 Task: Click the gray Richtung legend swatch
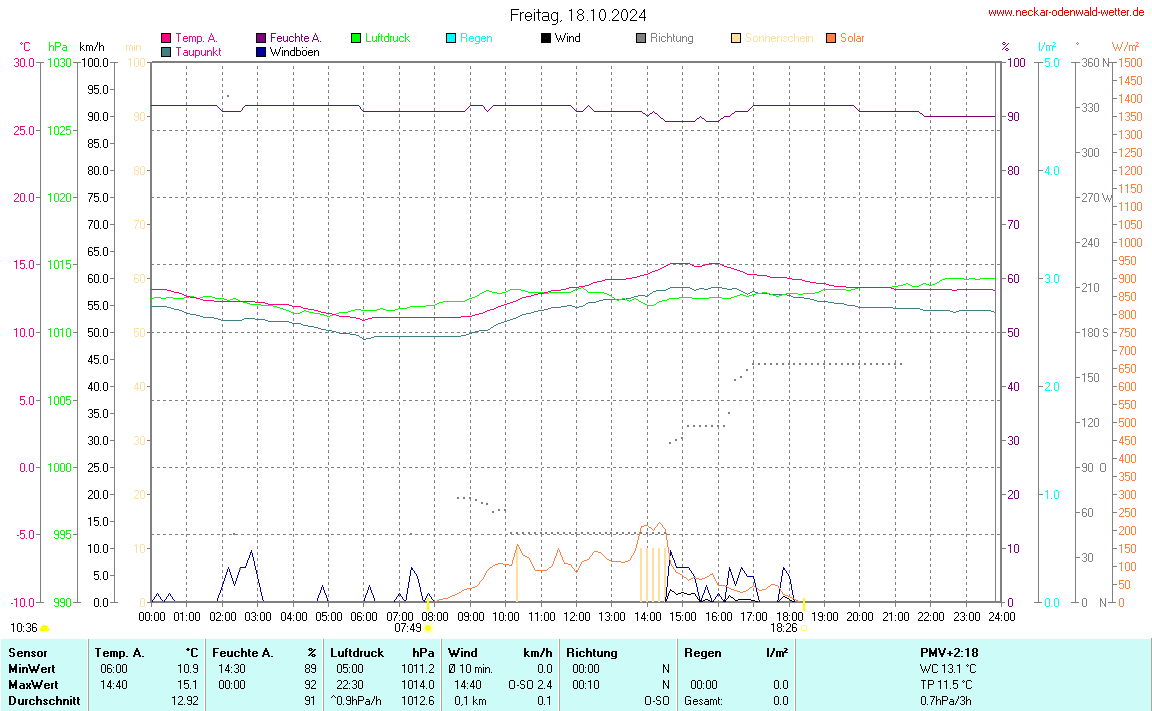coord(641,38)
